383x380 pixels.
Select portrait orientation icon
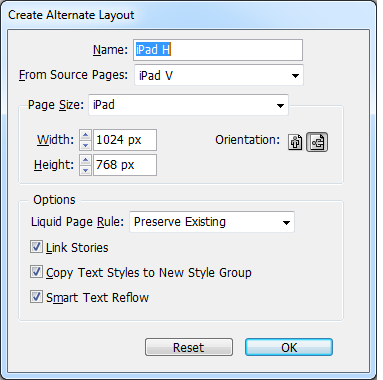click(x=295, y=142)
